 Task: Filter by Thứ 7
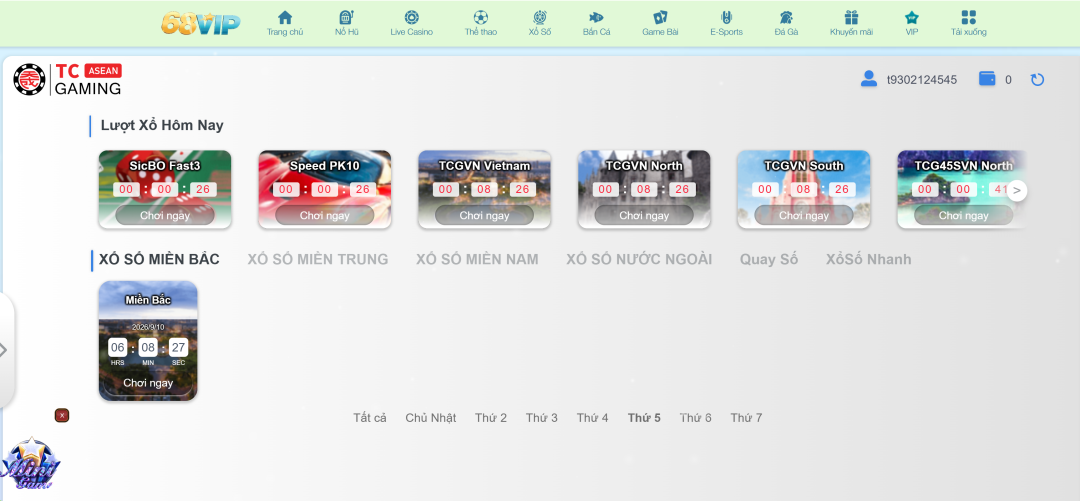(746, 418)
